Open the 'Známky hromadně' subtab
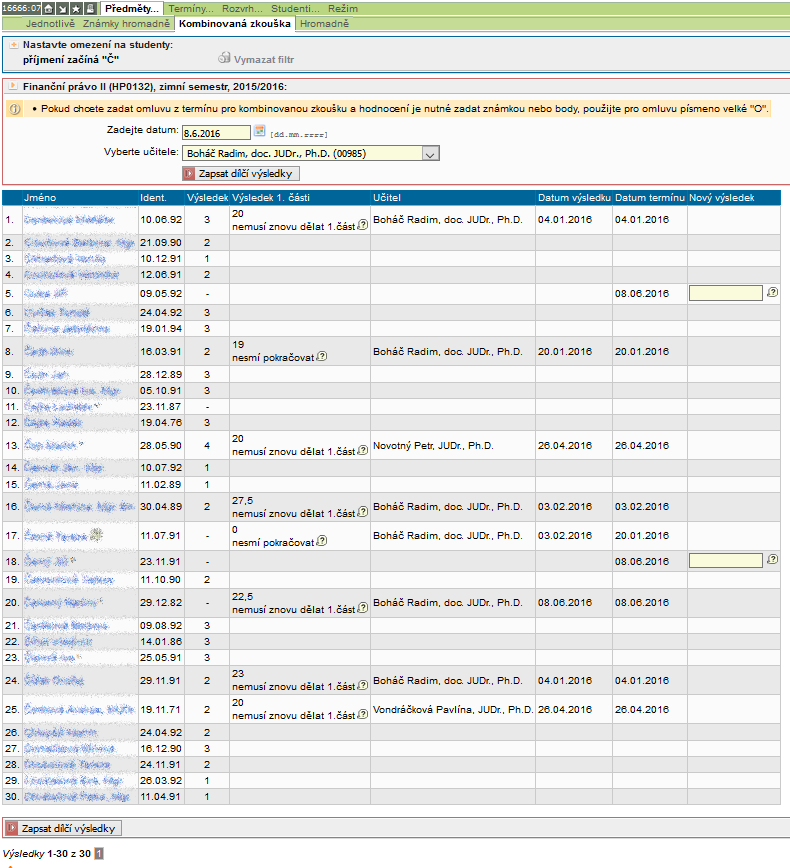The width and height of the screenshot is (790, 868). [126, 22]
